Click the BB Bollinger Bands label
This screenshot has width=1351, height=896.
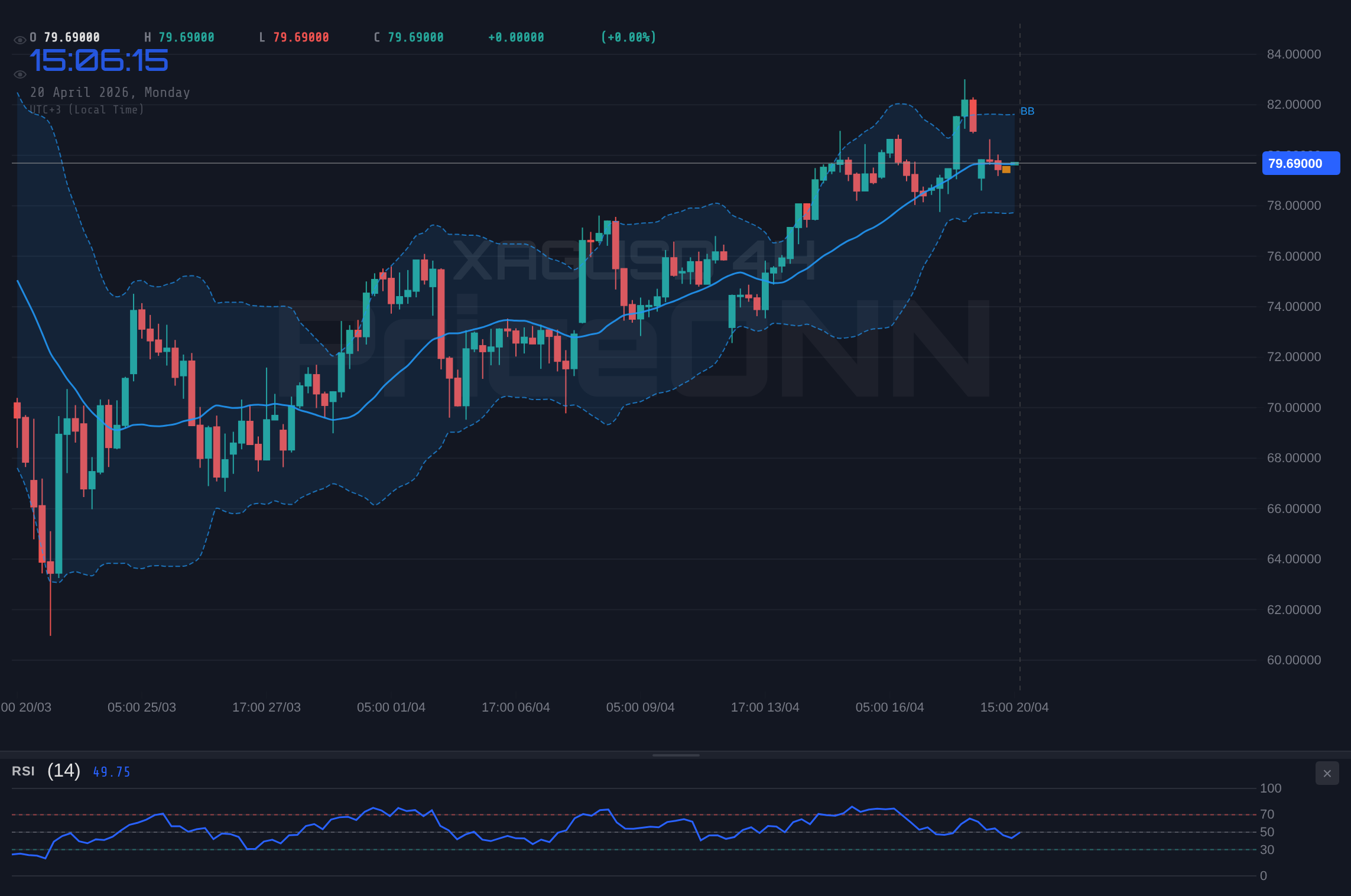click(1027, 111)
